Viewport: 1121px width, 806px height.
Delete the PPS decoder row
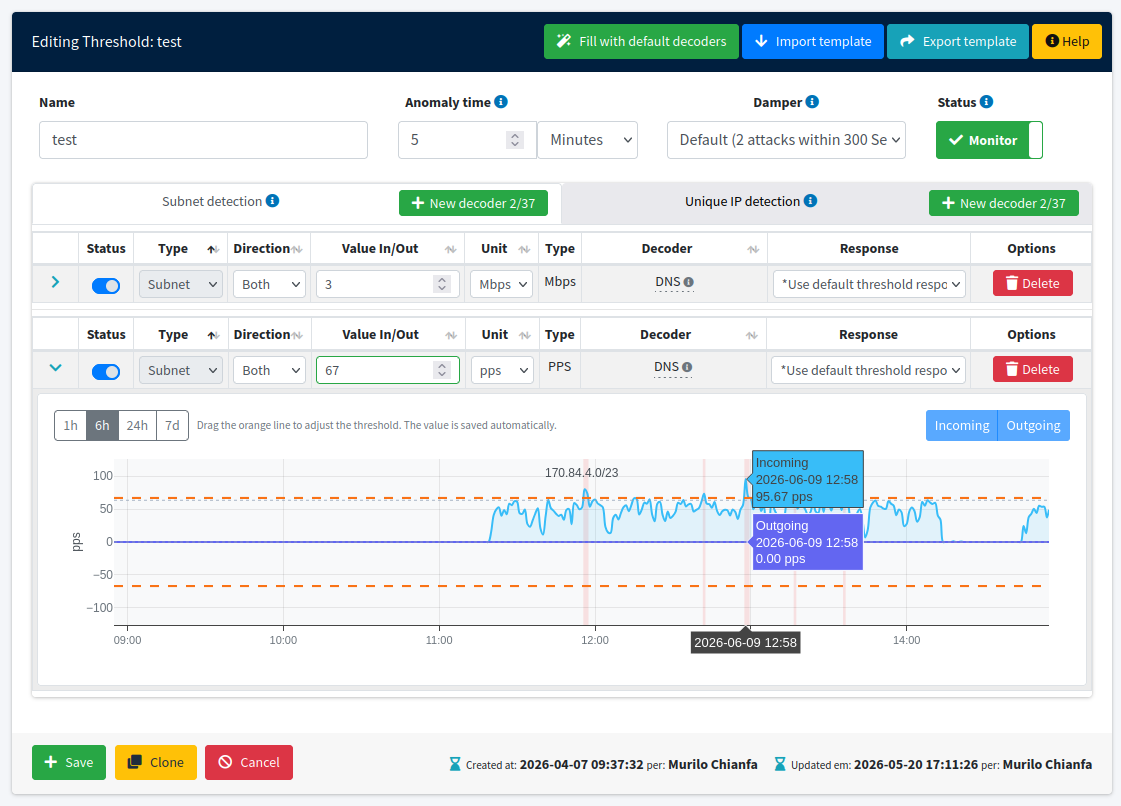1032,369
